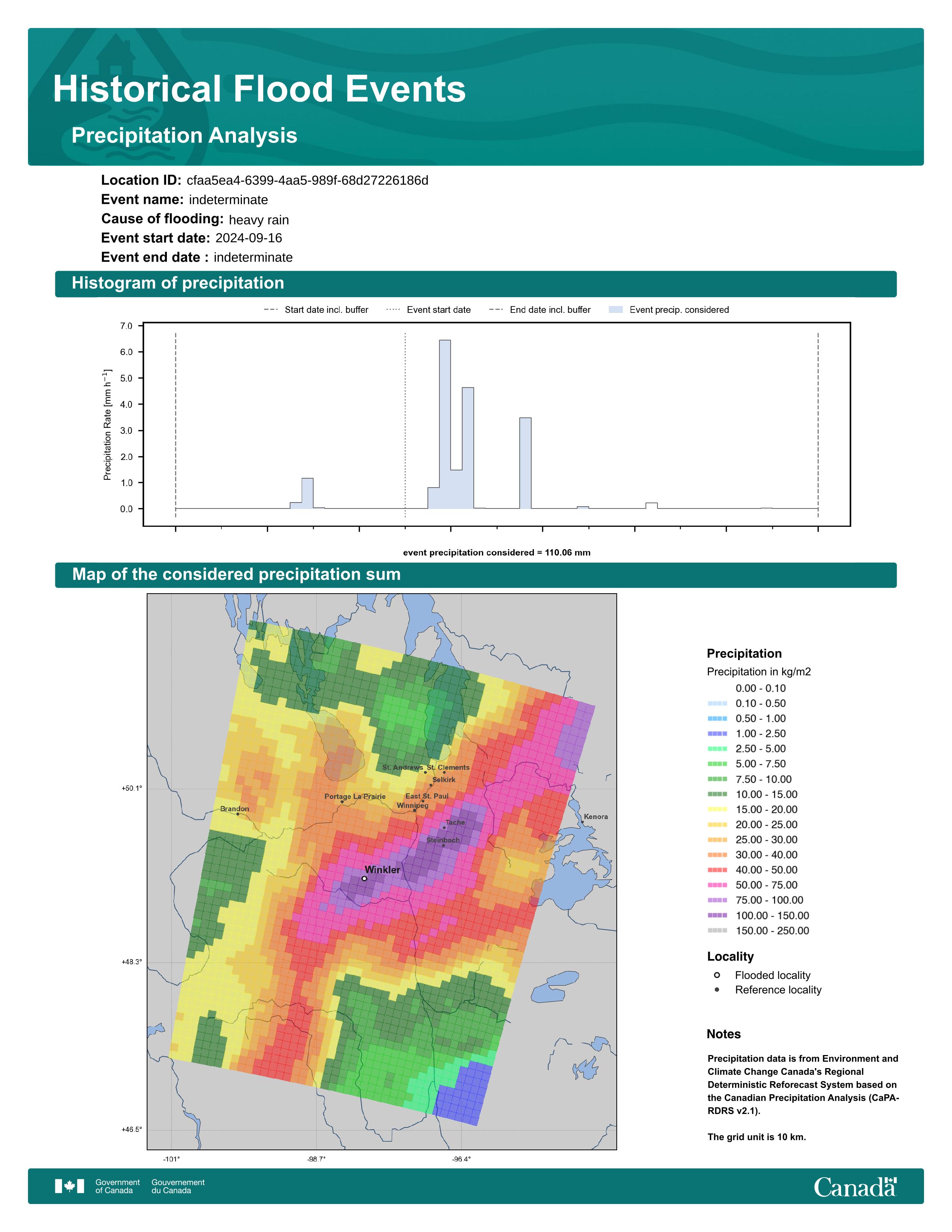
Task: Click the Event start date value 2024-09-16
Action: 249,238
